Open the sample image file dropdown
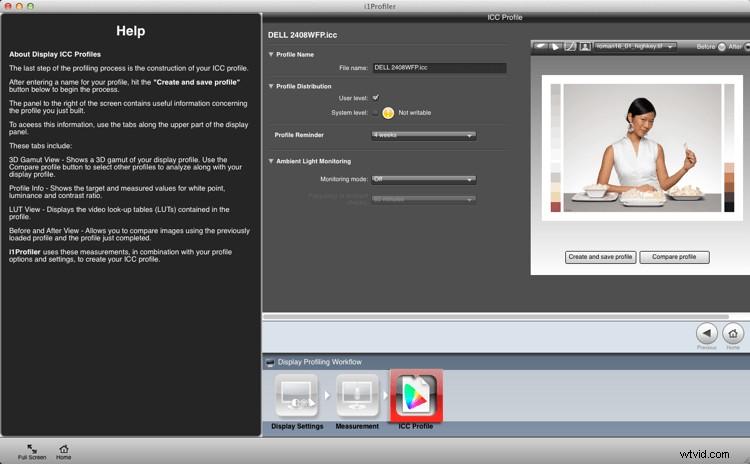This screenshot has height=464, width=750. [636, 46]
